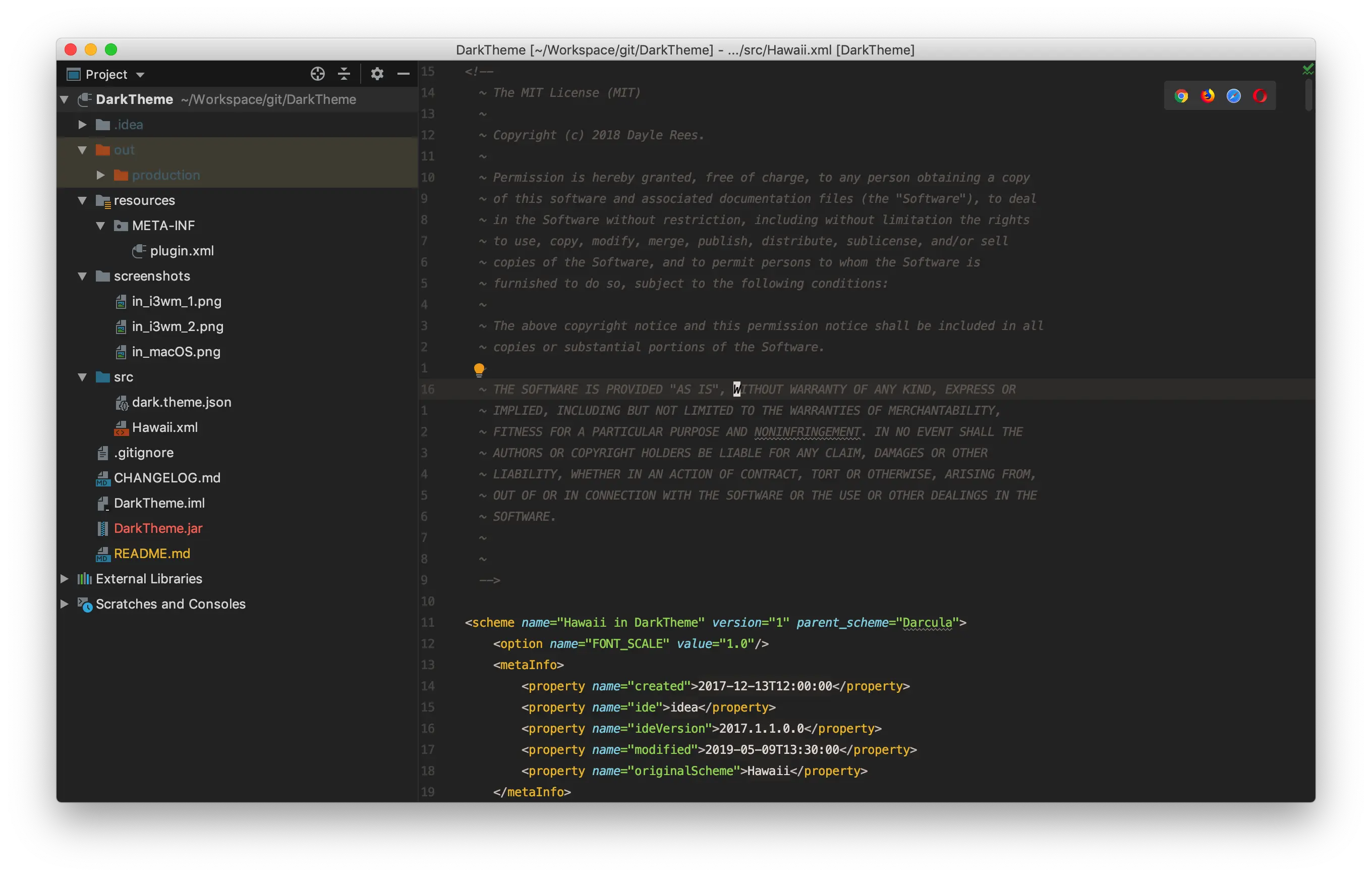Open file in Firefox browser icon
This screenshot has height=877, width=1372.
pos(1208,96)
